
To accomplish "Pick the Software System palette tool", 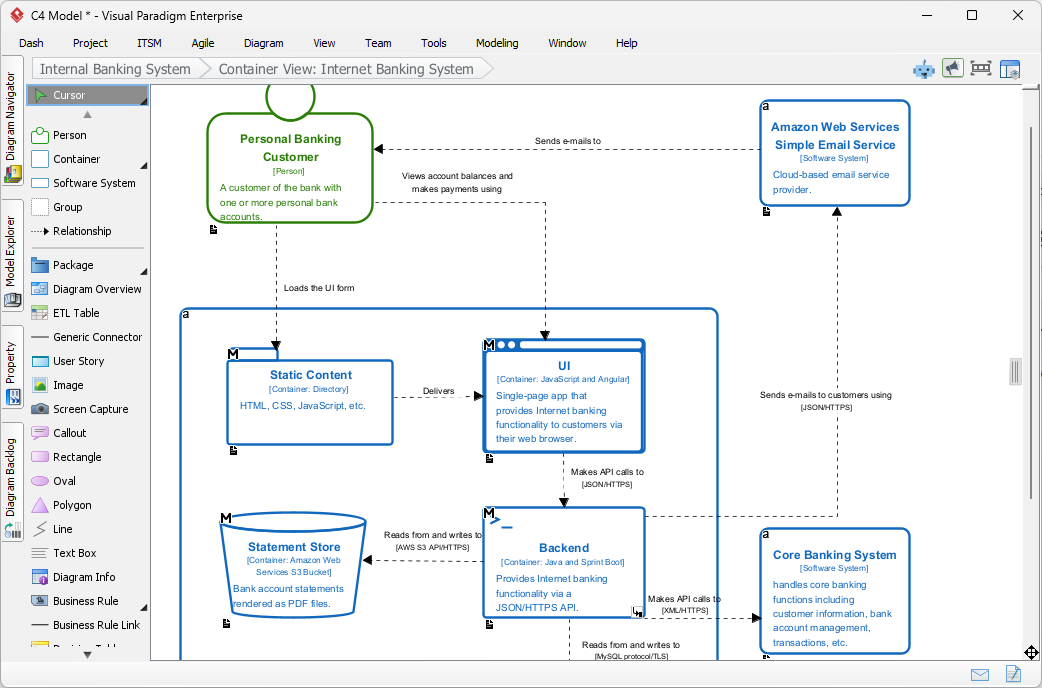I will 93,183.
